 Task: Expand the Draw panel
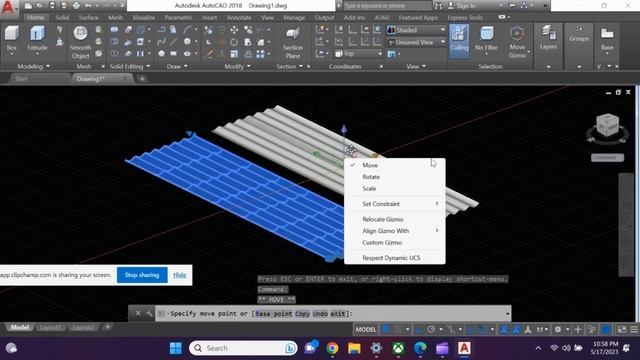click(177, 66)
